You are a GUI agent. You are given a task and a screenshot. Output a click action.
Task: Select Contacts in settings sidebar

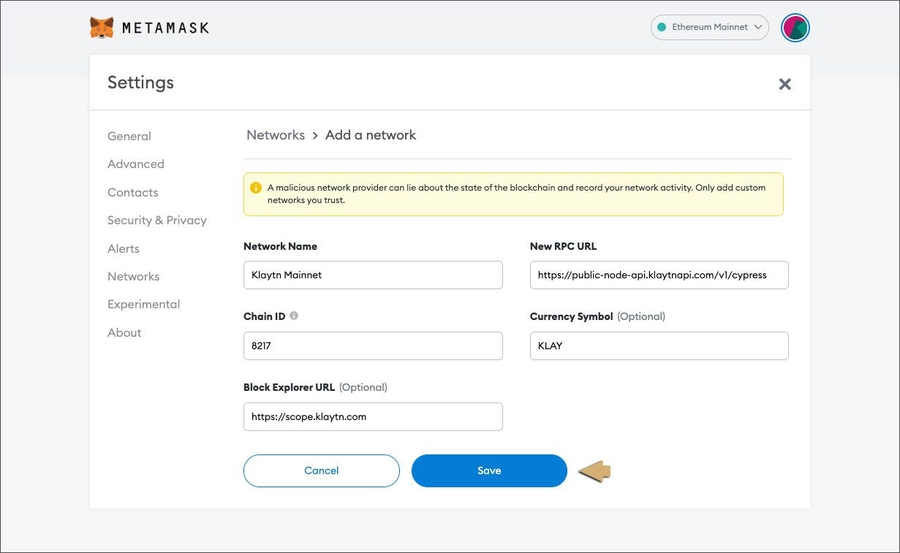[x=133, y=192]
